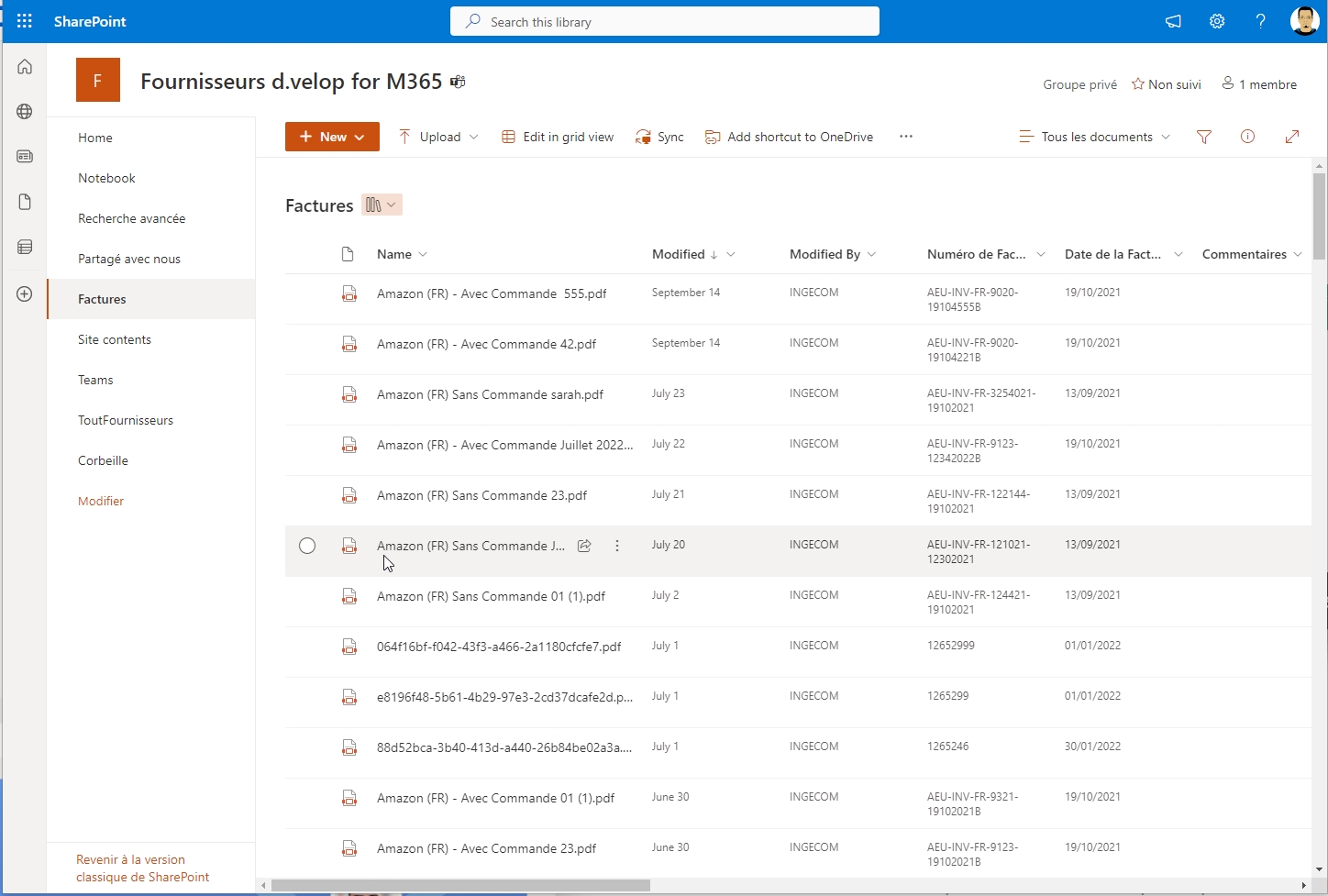This screenshot has height=896, width=1328.
Task: Open Numéro de Fac... column menu
Action: point(986,254)
